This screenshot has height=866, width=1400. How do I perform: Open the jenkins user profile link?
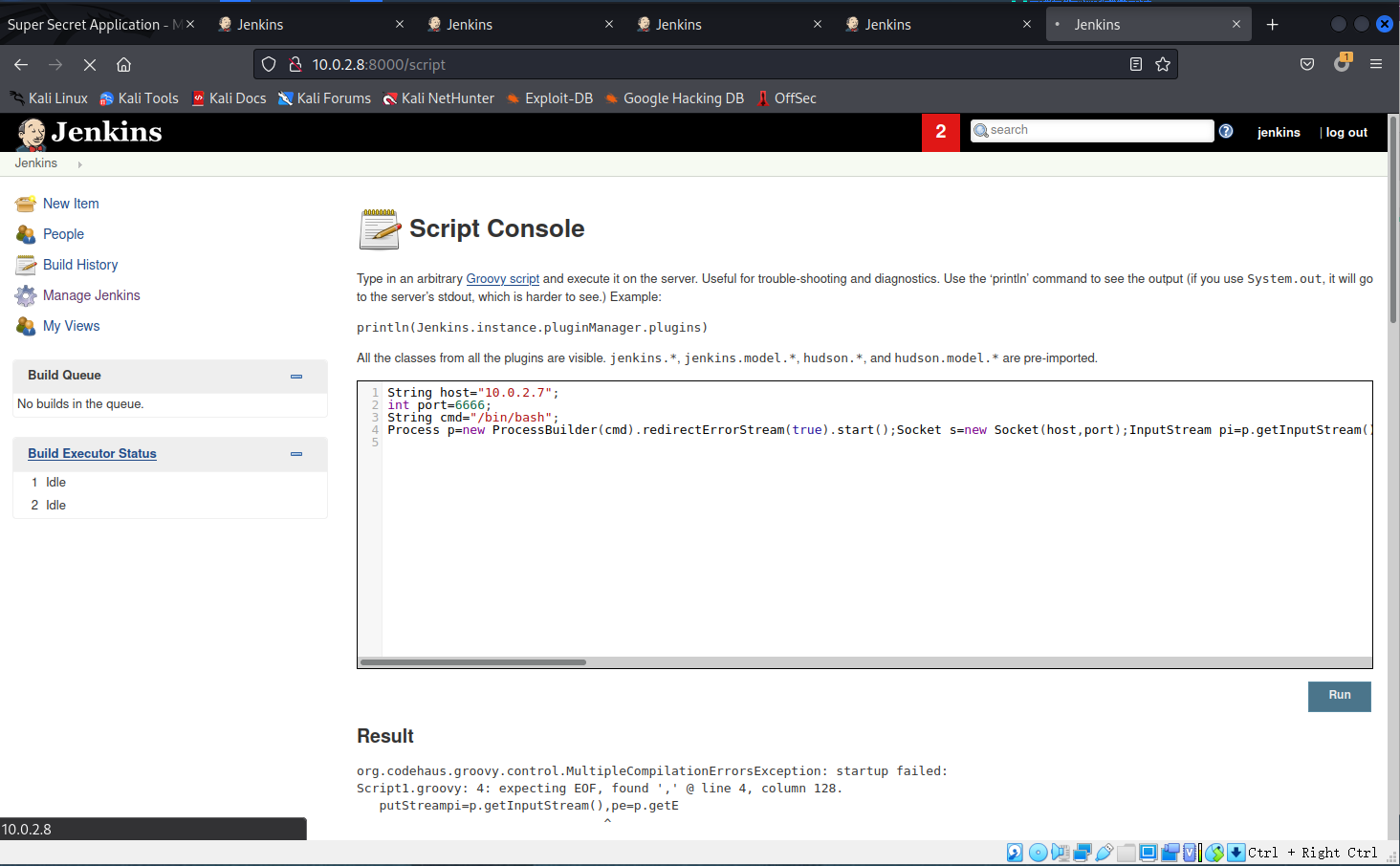[1279, 133]
